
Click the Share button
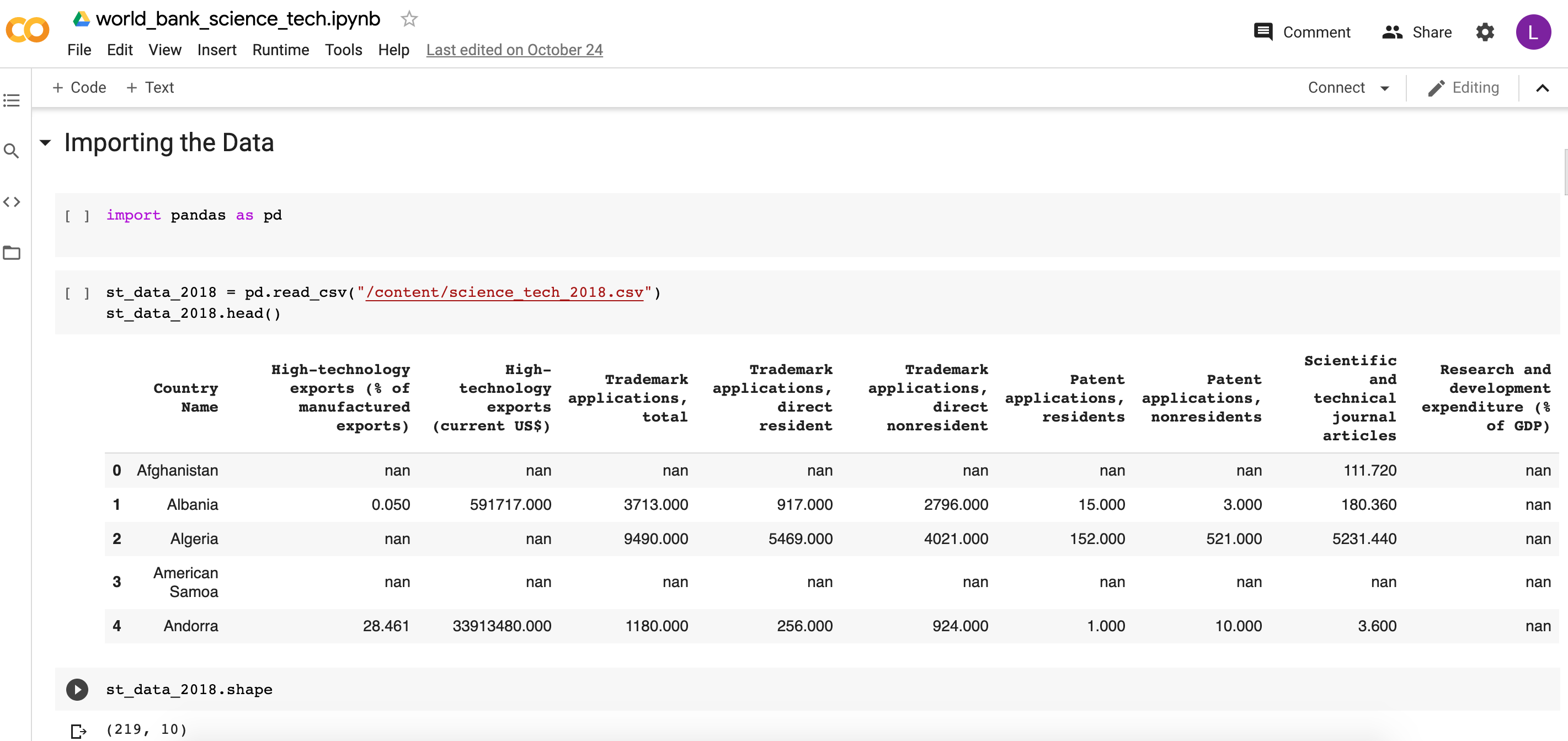[1416, 32]
